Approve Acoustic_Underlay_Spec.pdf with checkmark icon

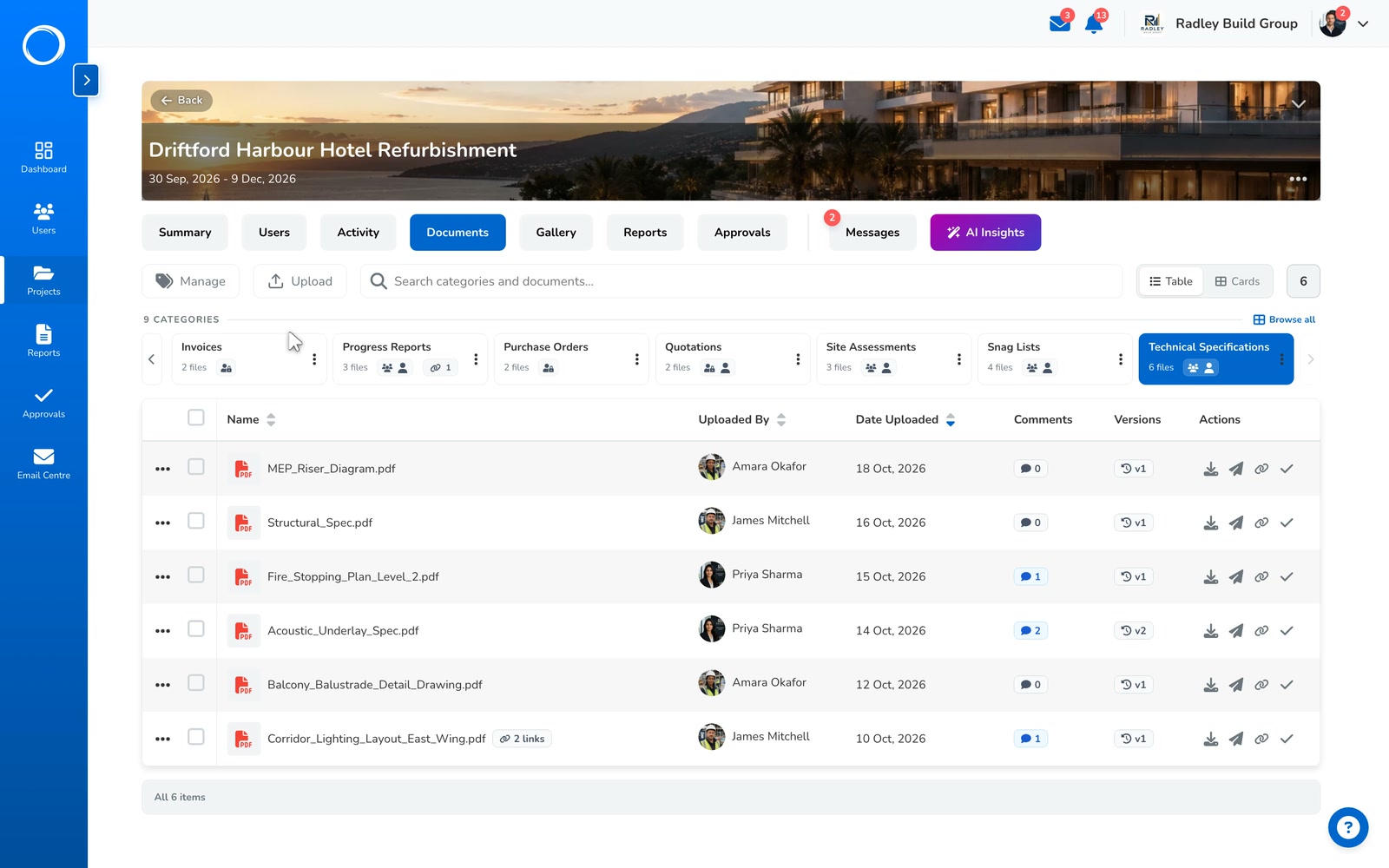[1287, 631]
